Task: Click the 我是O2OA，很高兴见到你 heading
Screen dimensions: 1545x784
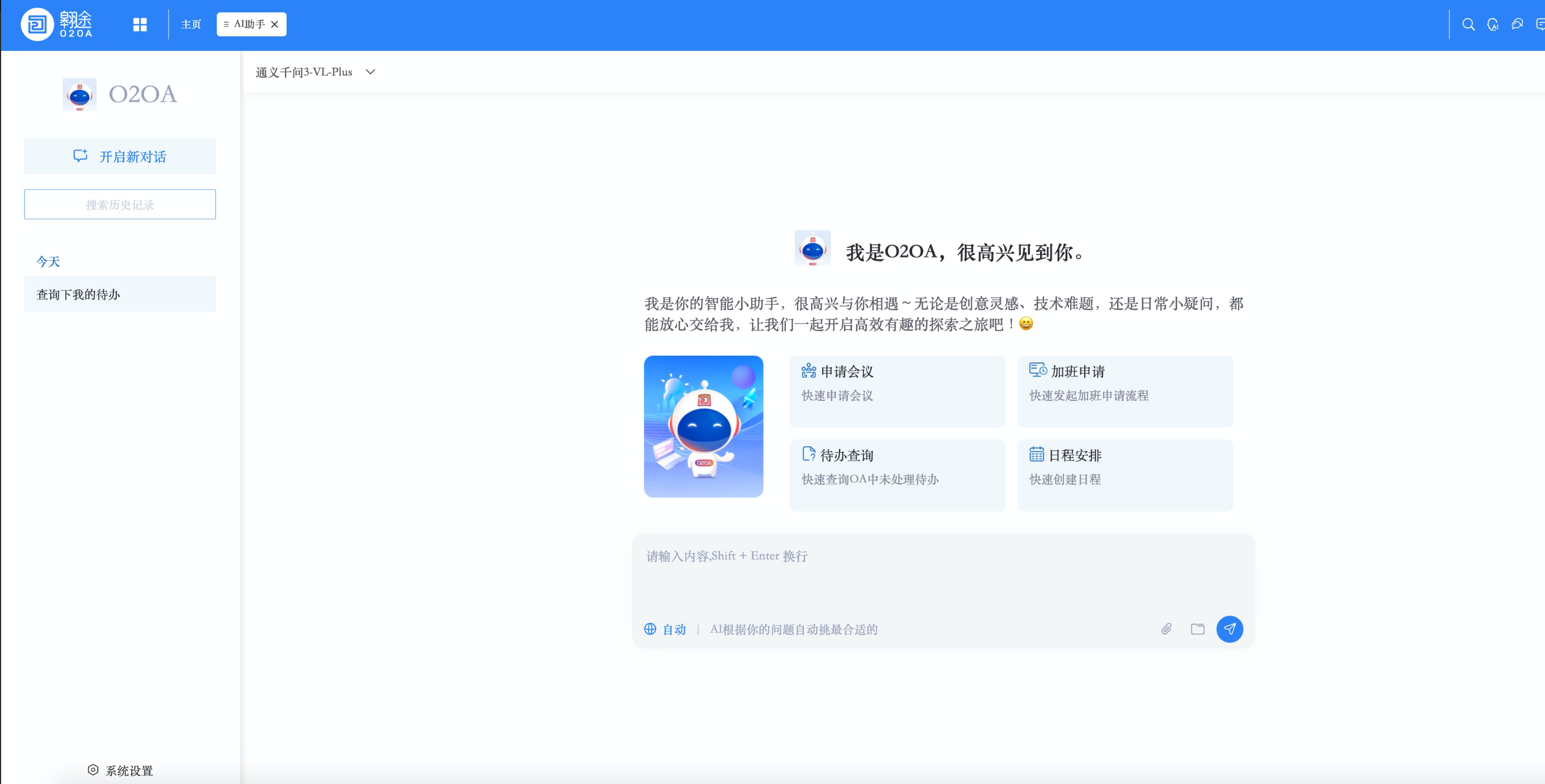Action: [x=966, y=252]
